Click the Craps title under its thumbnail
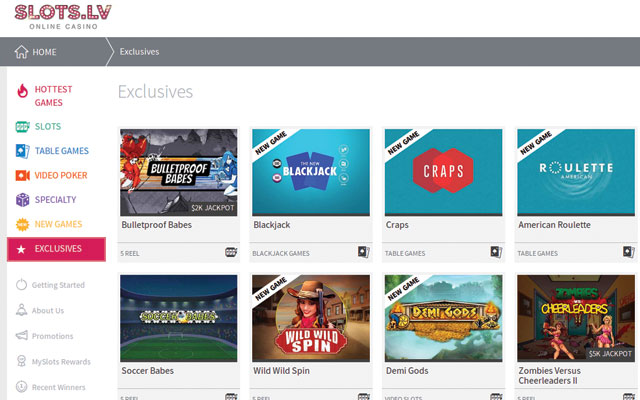This screenshot has height=400, width=640. (397, 225)
